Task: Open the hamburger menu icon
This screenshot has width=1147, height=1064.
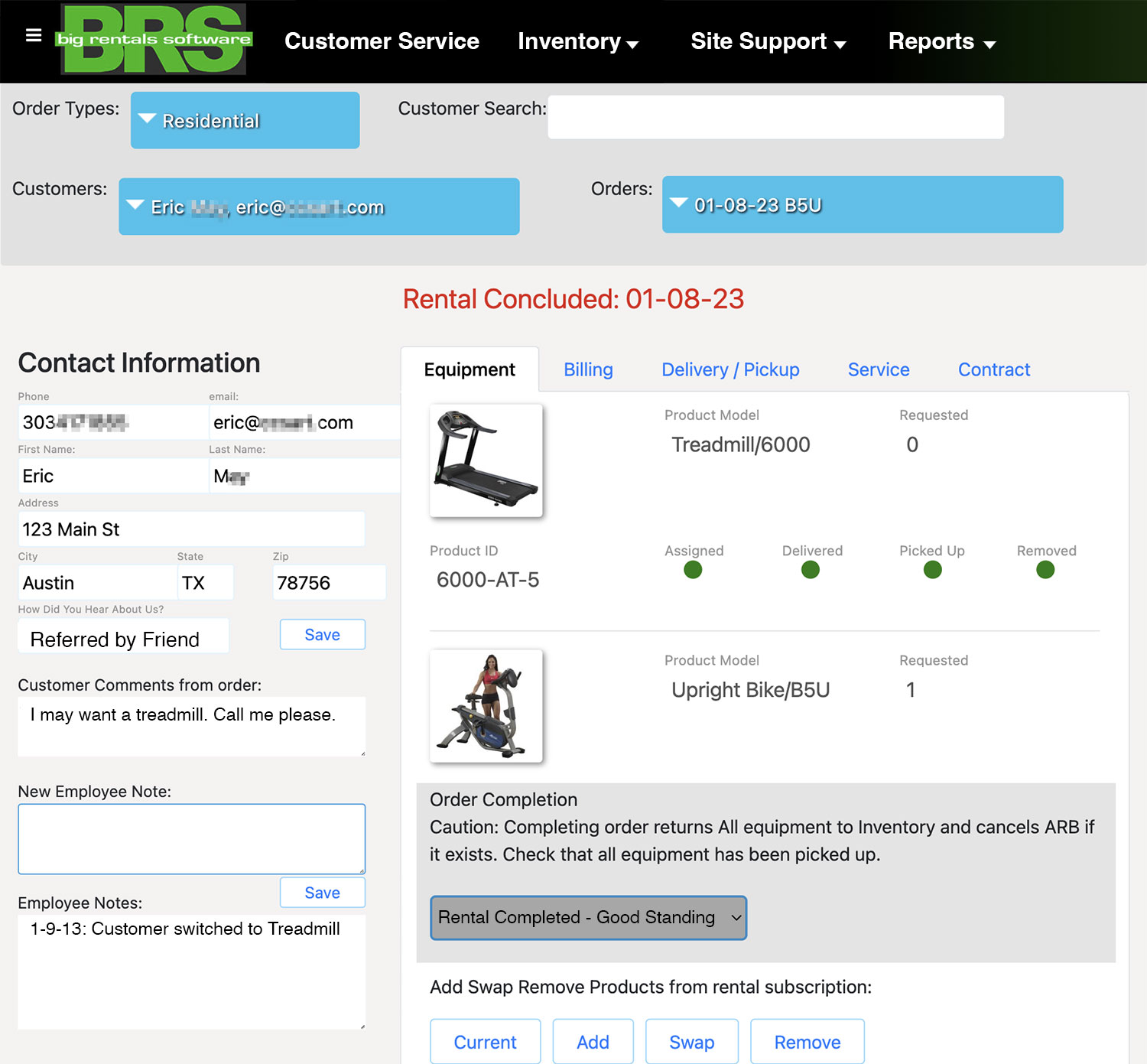Action: pos(33,36)
